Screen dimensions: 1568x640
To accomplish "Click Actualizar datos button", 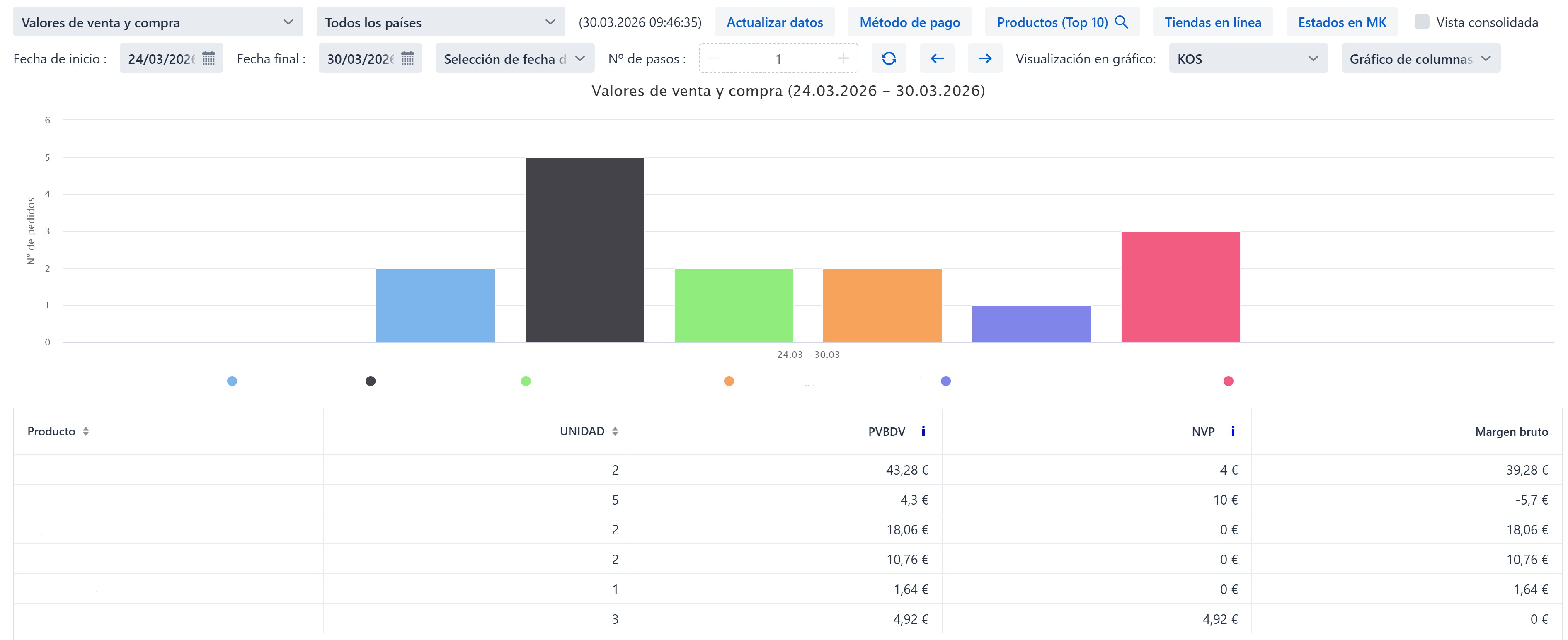I will 774,22.
